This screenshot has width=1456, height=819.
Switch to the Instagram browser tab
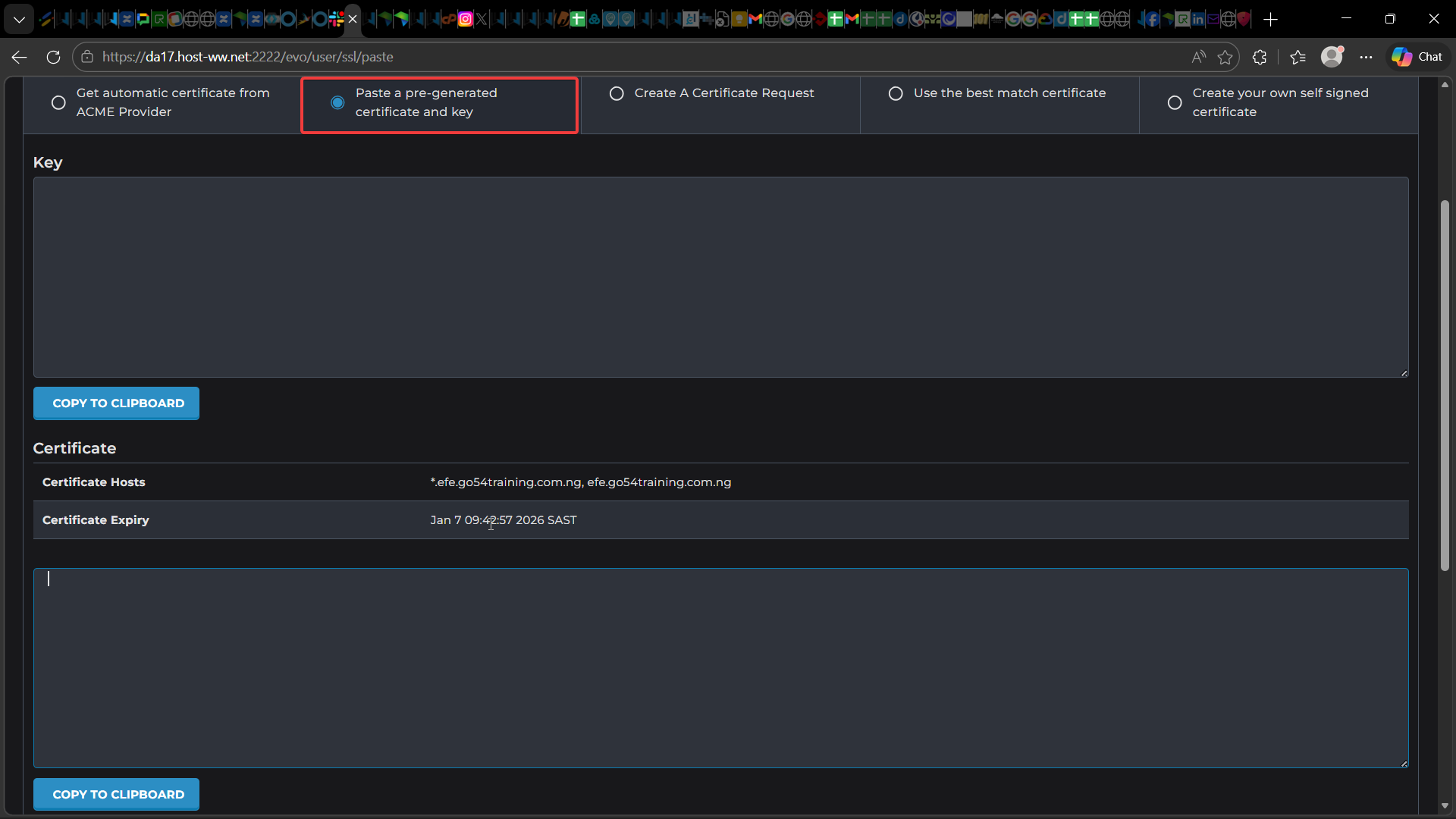point(466,19)
